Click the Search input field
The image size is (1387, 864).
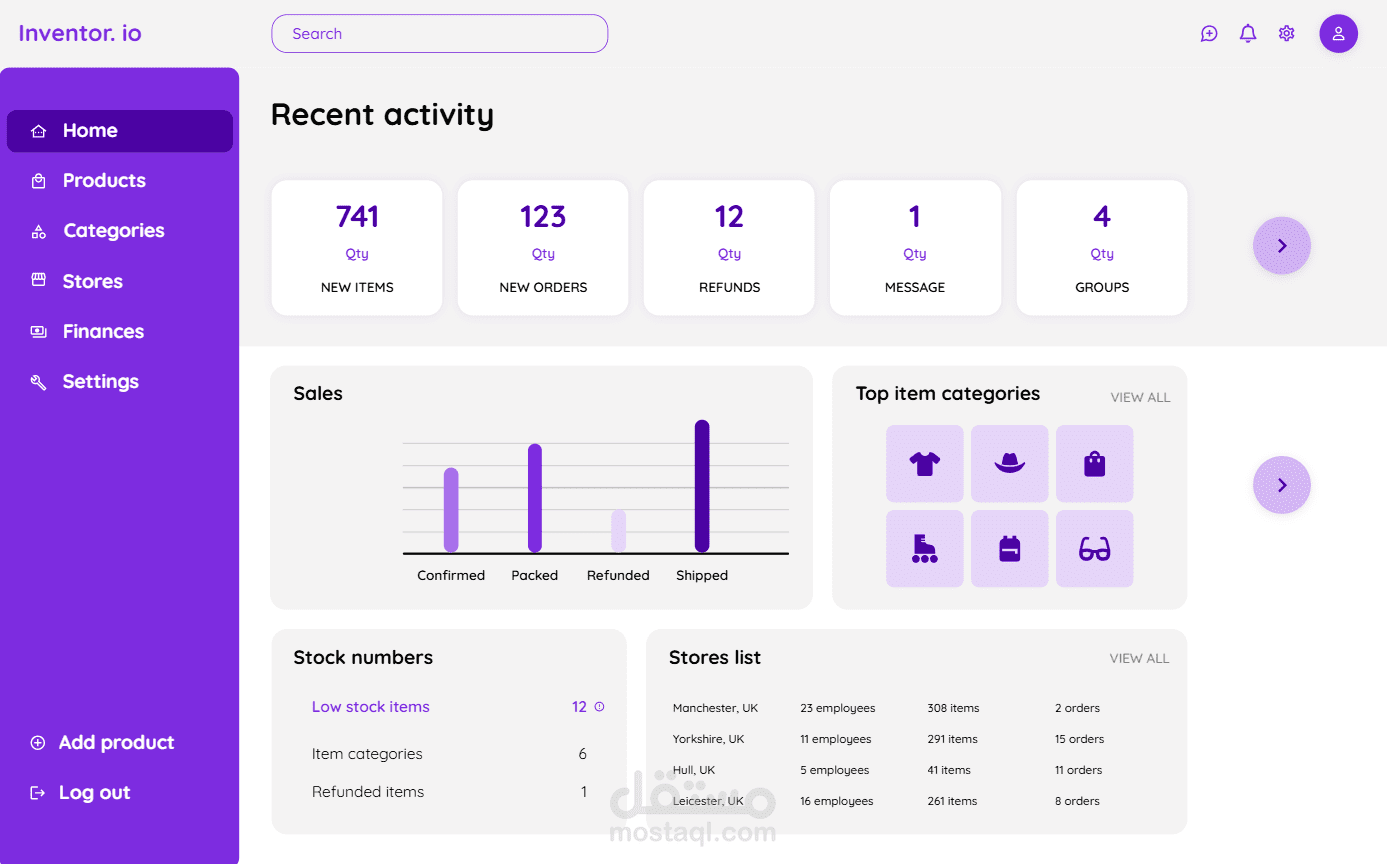[440, 34]
